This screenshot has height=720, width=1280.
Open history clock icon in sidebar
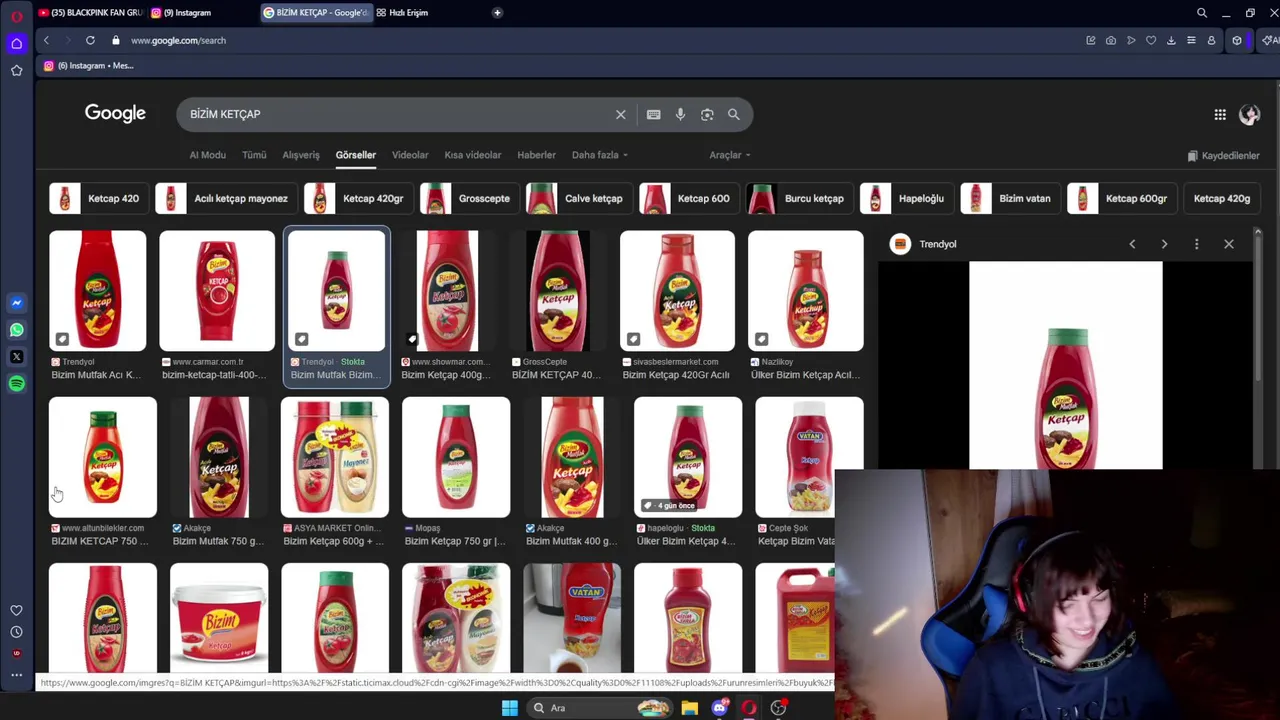point(16,632)
